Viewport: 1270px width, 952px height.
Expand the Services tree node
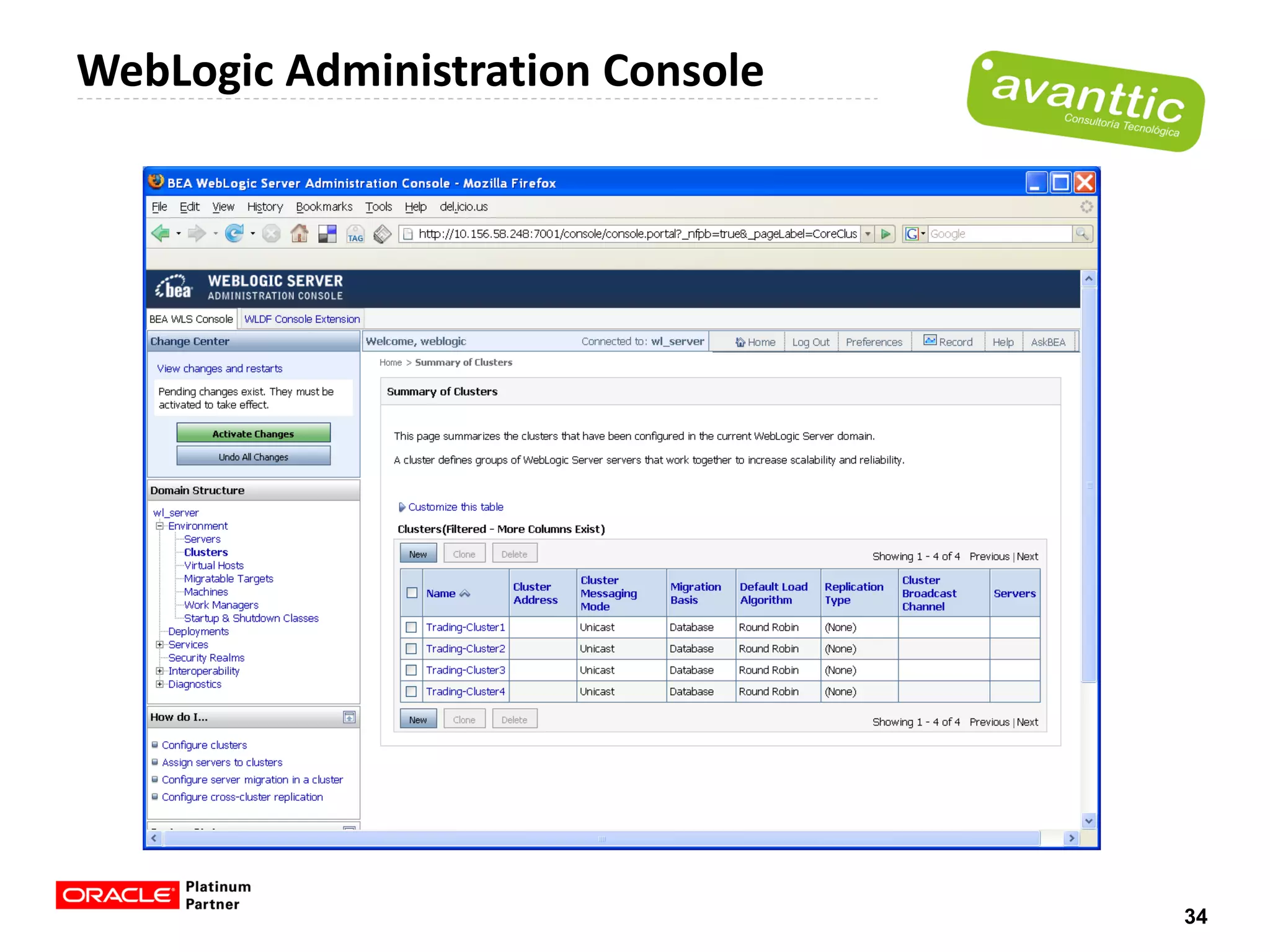tap(159, 645)
